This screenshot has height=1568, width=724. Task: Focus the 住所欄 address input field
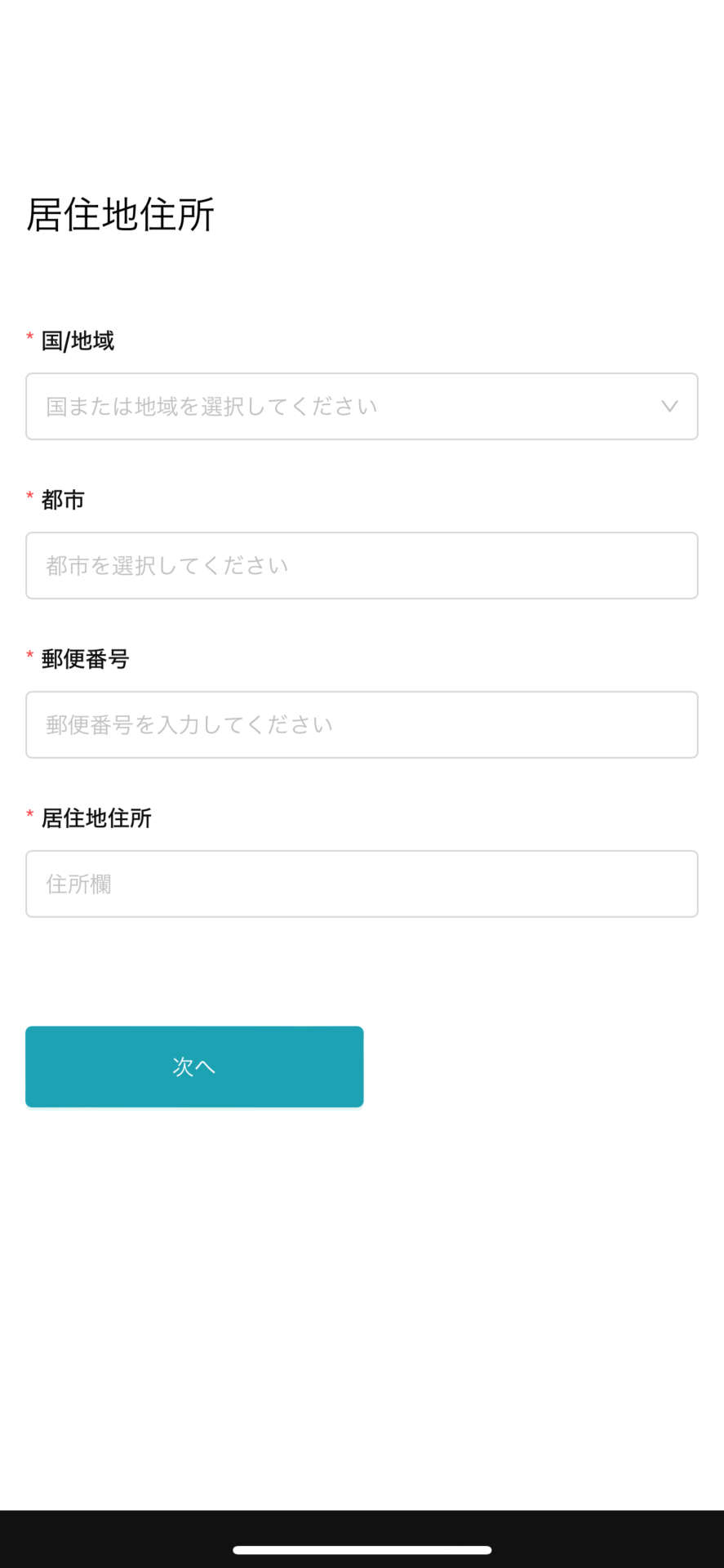pos(362,884)
